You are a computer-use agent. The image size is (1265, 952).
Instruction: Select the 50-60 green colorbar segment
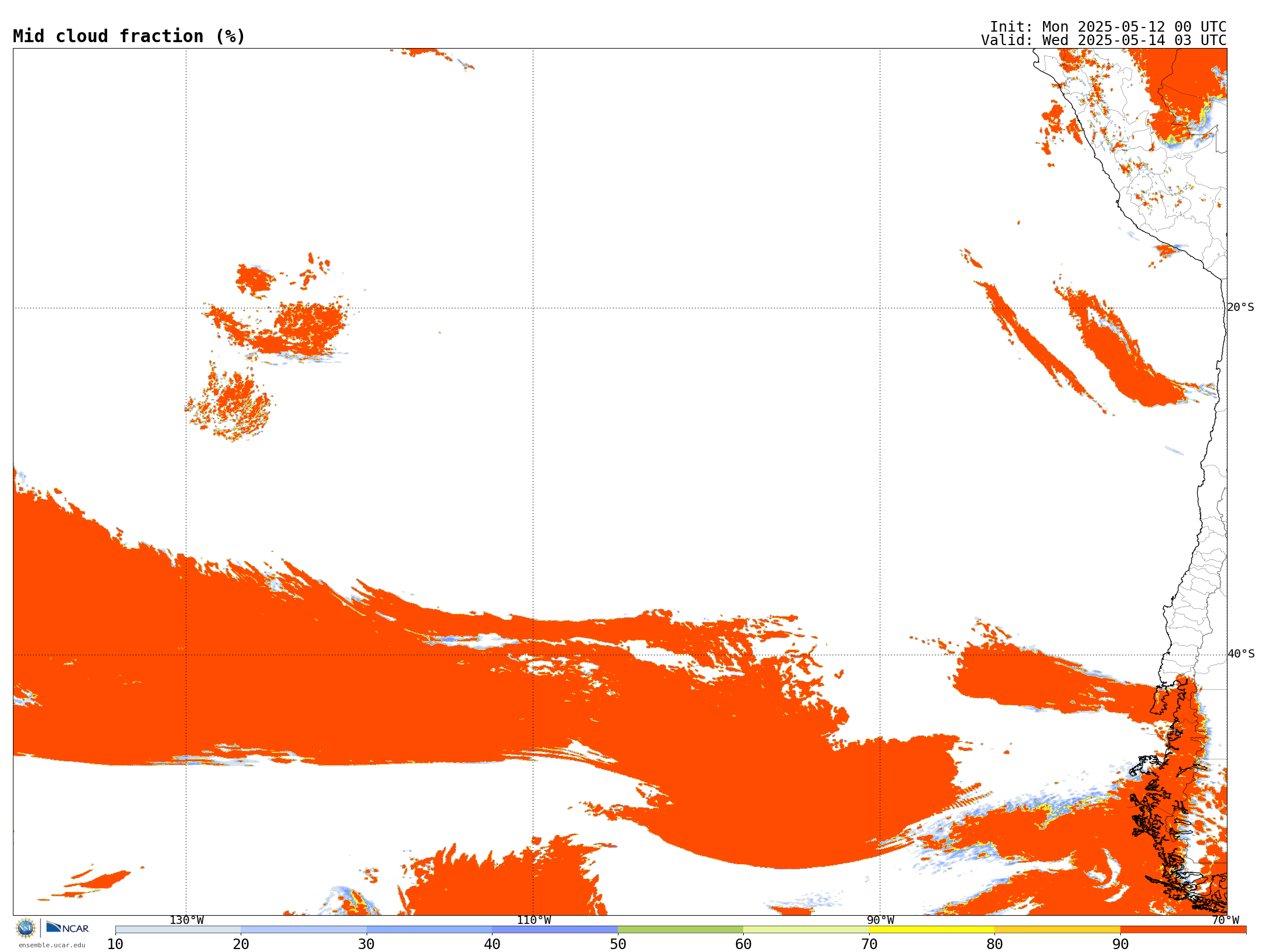point(681,930)
